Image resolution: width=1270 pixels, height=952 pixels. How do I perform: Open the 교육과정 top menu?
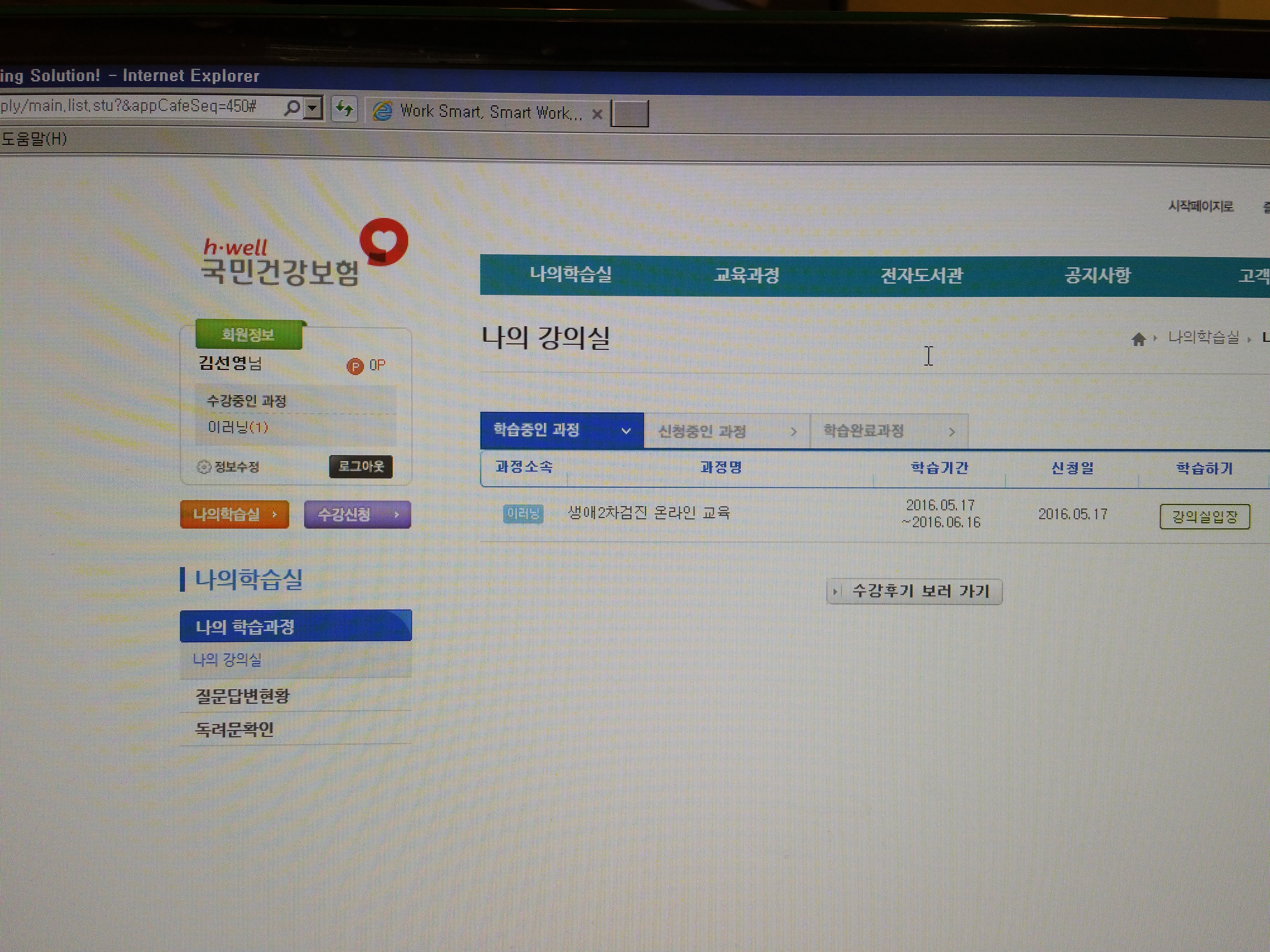[746, 276]
